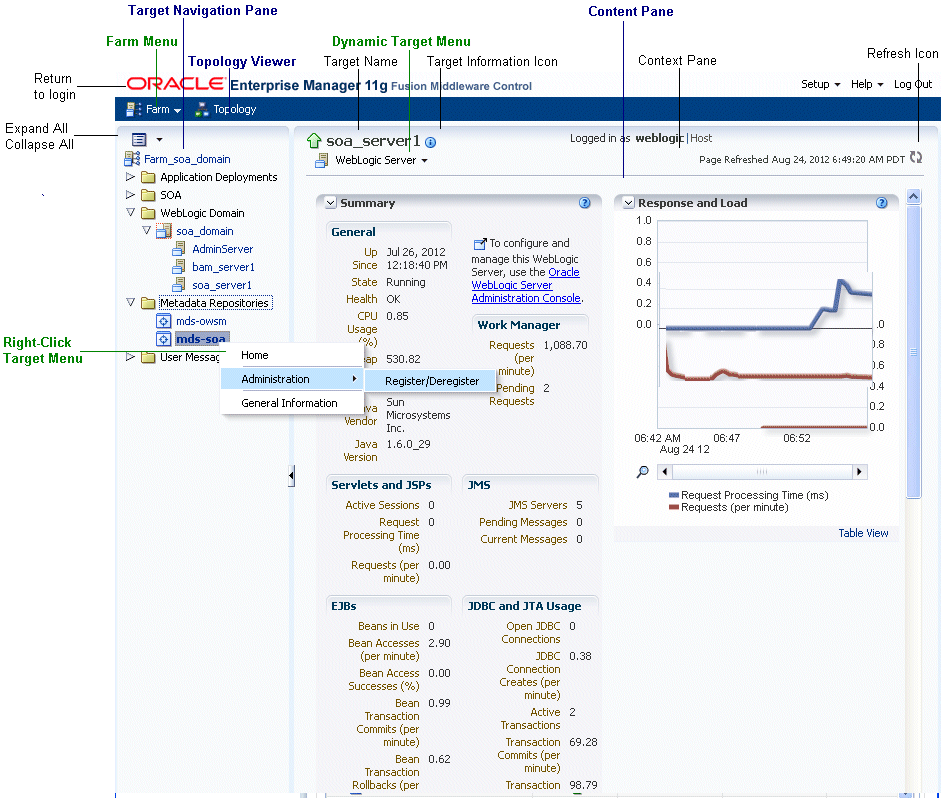Click the Request Processing Time legend swatch
The image size is (941, 798).
click(674, 495)
